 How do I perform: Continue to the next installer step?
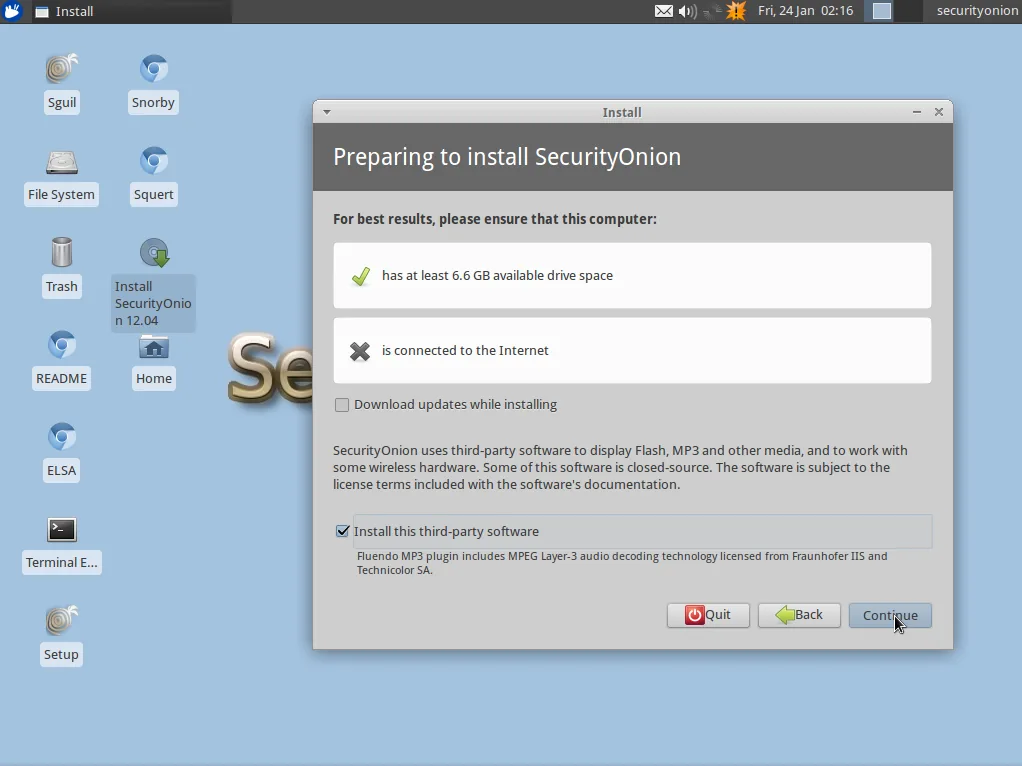point(890,615)
